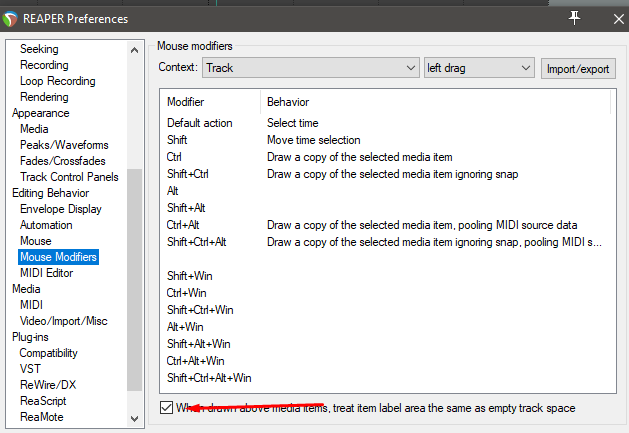Click the Import/export button
This screenshot has width=629, height=433.
(578, 69)
